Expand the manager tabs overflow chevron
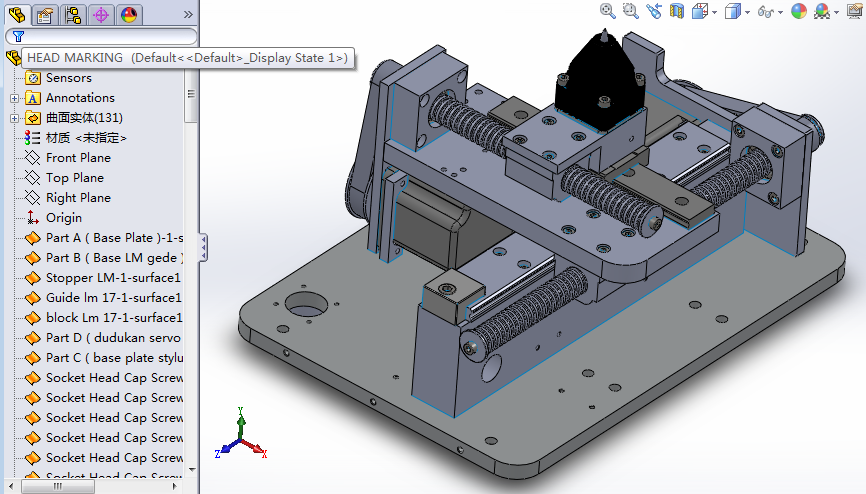Screen dimensions: 866x494 [x=188, y=15]
